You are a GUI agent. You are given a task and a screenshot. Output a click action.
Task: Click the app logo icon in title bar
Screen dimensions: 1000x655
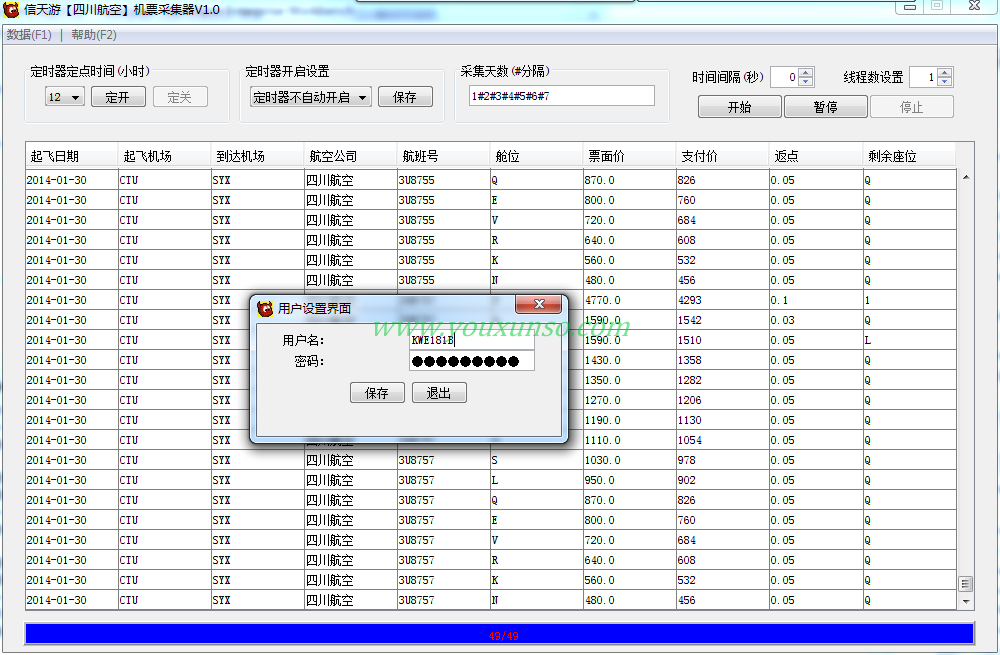tap(11, 9)
